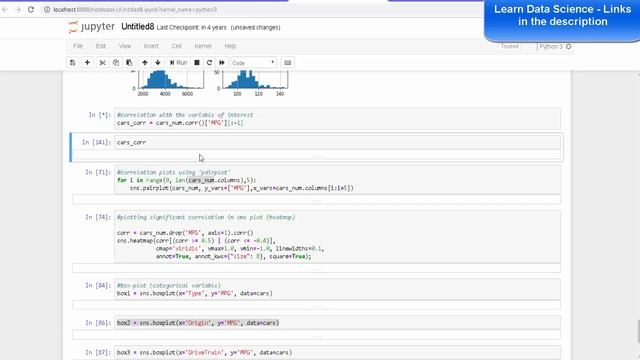Open the command palette keyboard icon
The height and width of the screenshot is (360, 640).
point(288,62)
